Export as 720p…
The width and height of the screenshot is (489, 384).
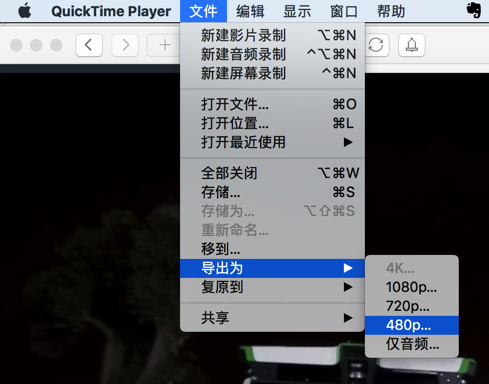coord(412,306)
